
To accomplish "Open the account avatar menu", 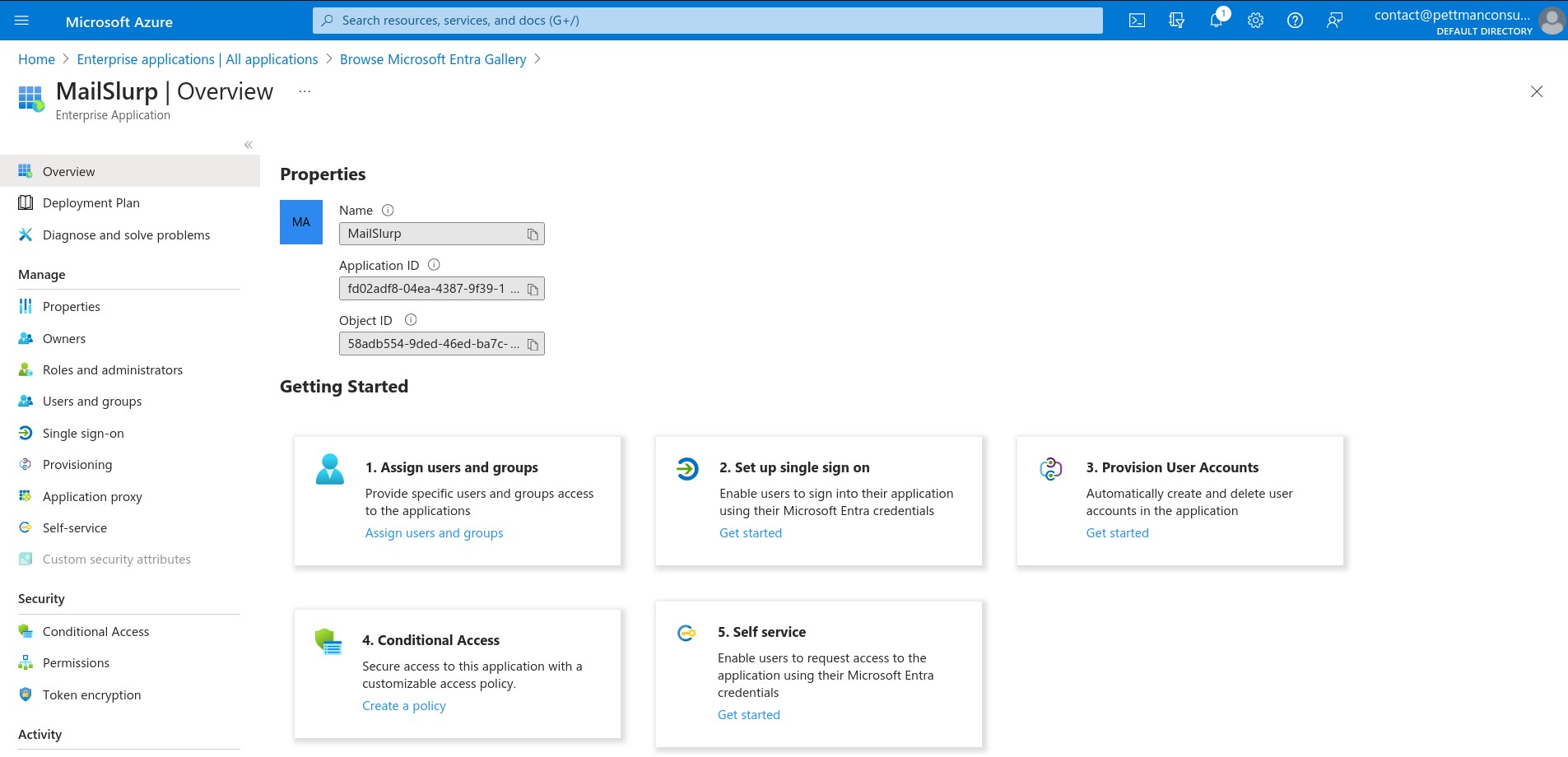I will (x=1552, y=21).
